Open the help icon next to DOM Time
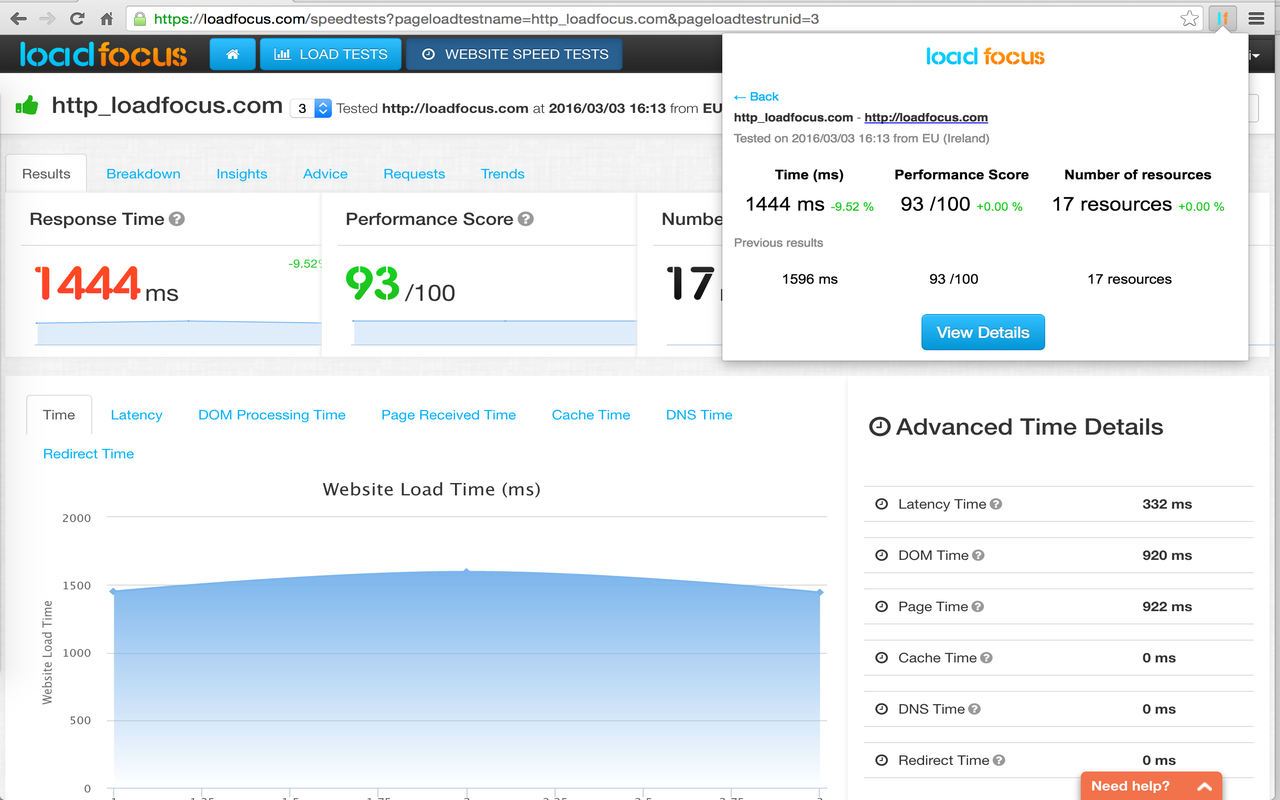The width and height of the screenshot is (1280, 800). point(978,555)
